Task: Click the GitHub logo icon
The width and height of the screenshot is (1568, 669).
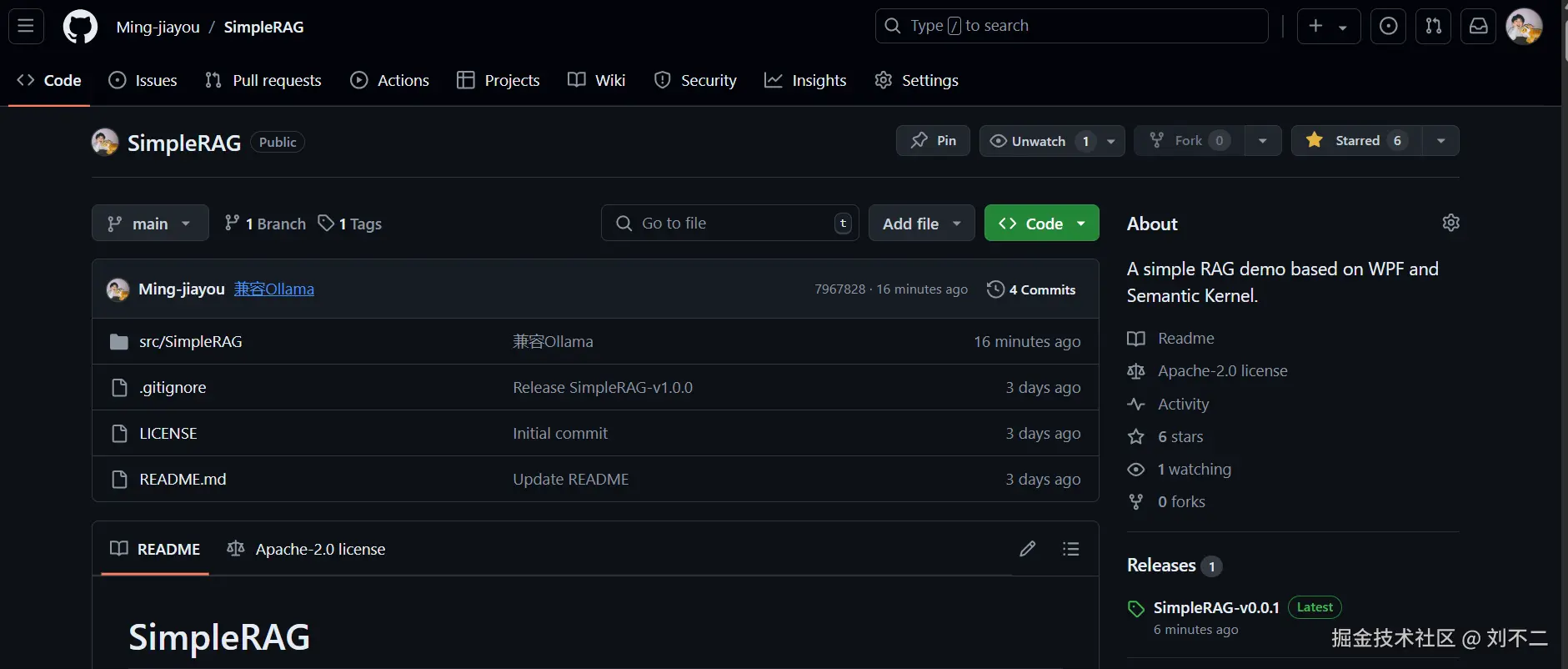Action: tap(80, 27)
